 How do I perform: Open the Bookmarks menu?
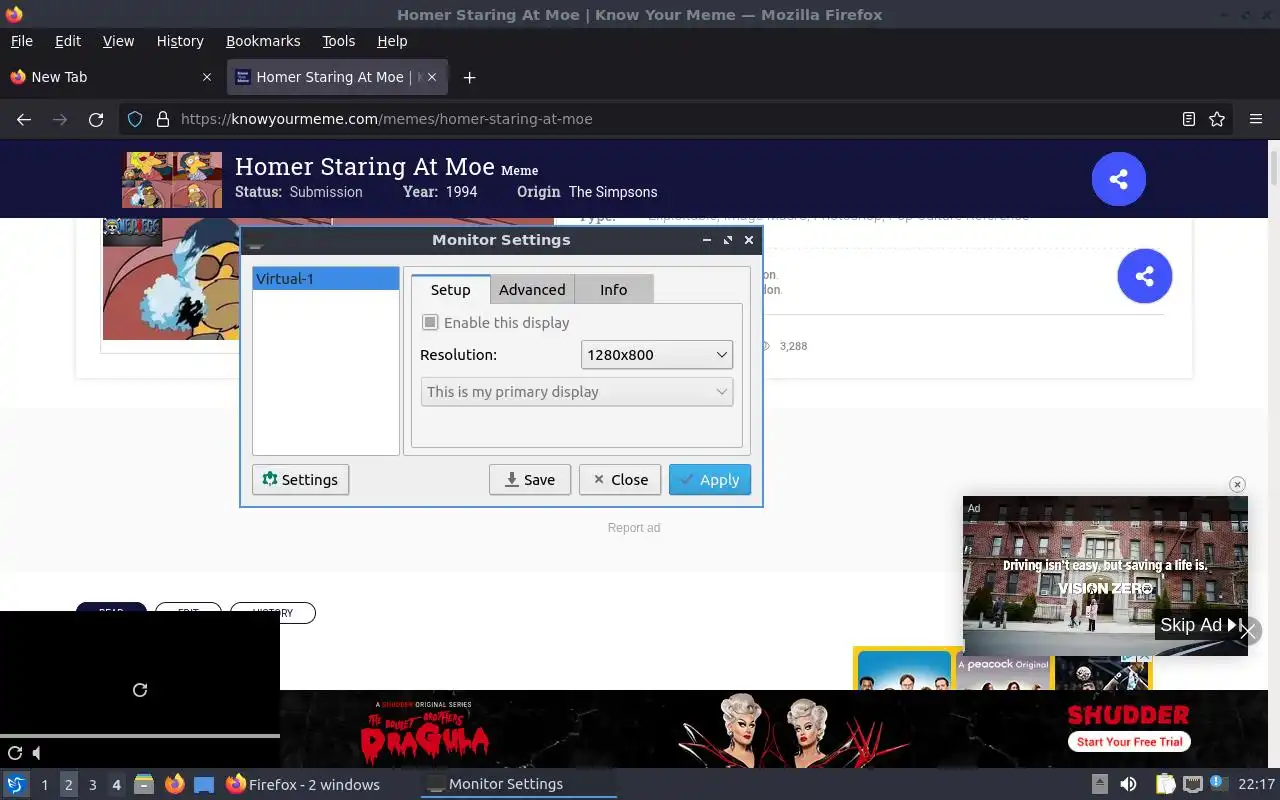(263, 41)
